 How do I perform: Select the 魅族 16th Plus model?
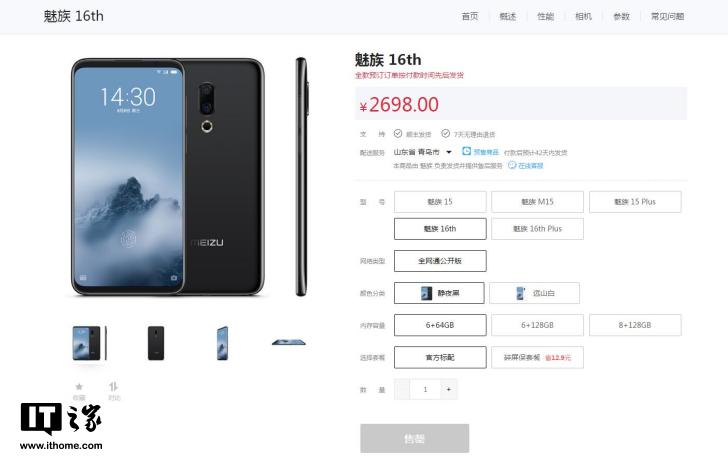[x=537, y=228]
